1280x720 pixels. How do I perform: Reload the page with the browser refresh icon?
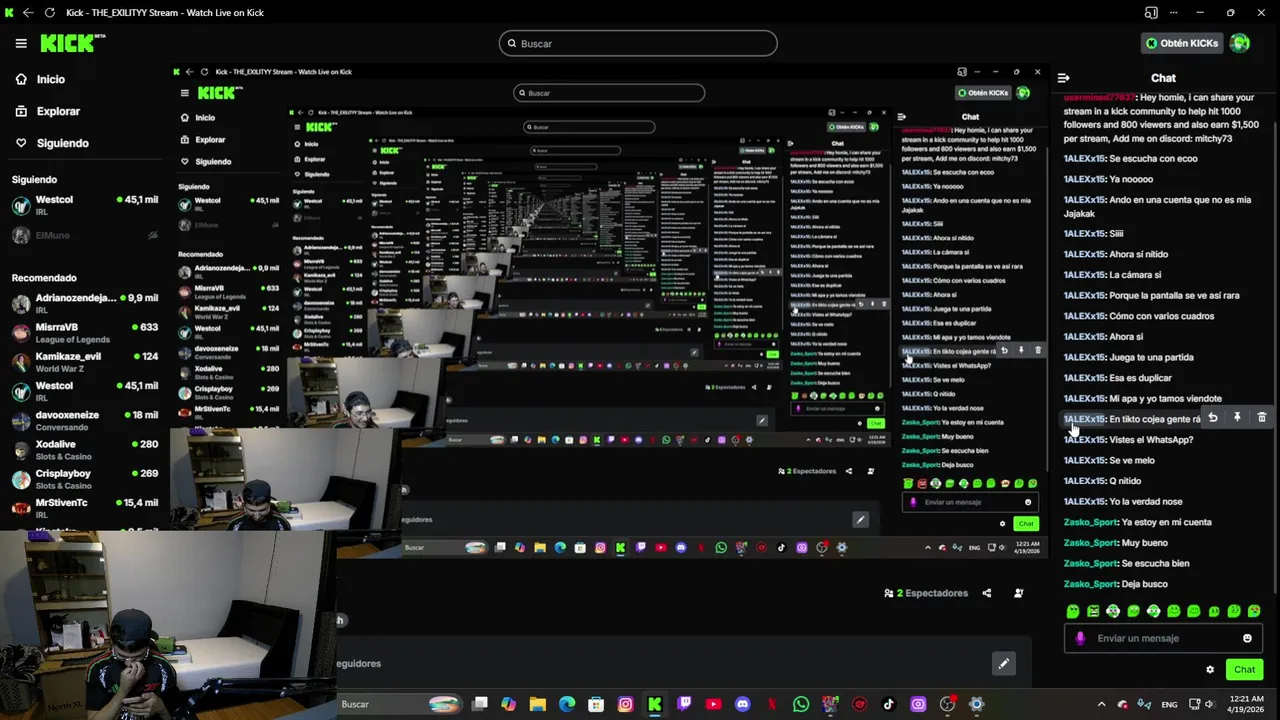(50, 13)
